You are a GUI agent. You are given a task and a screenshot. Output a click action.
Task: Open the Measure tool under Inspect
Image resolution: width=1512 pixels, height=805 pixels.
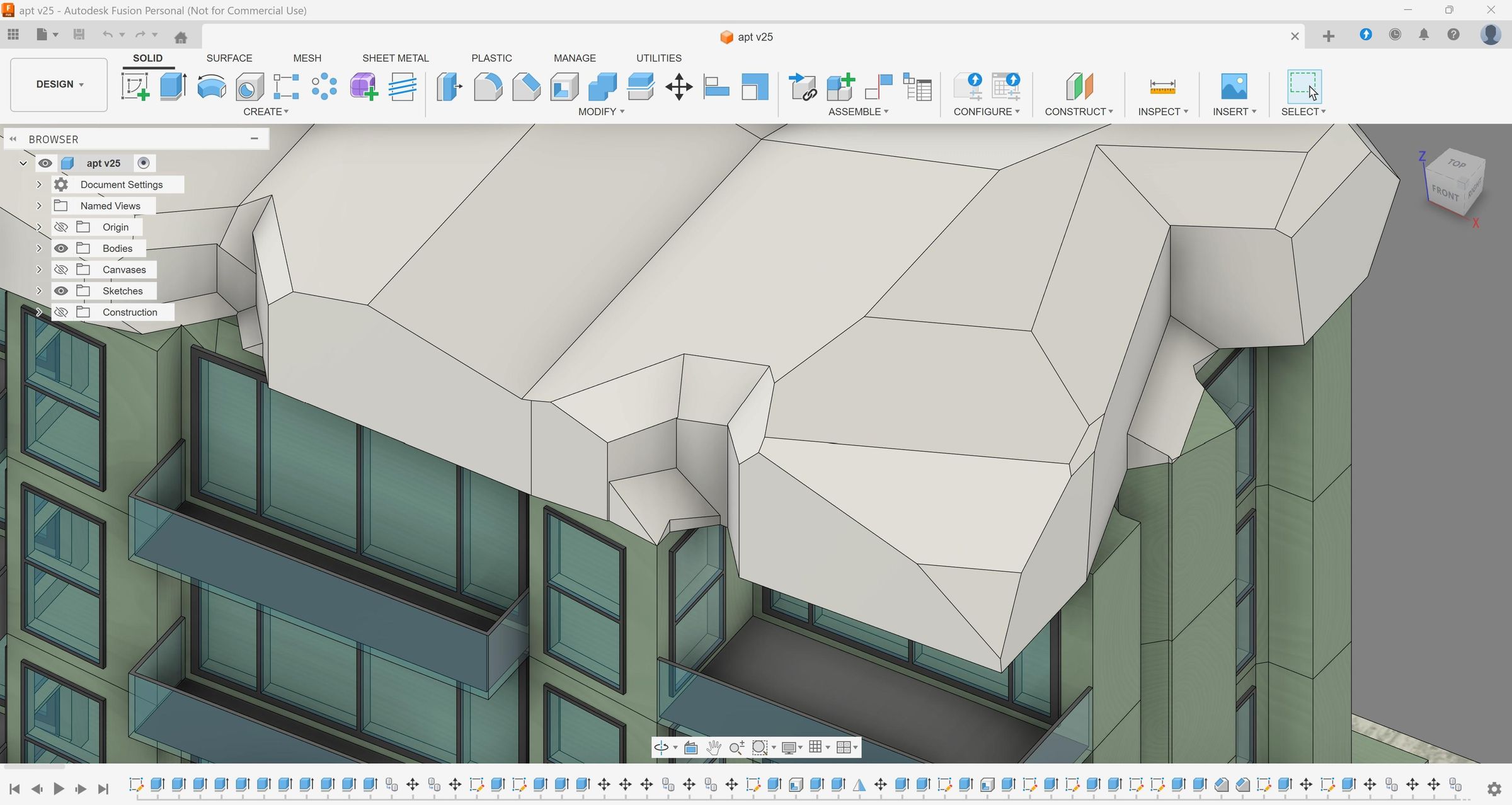click(1162, 86)
